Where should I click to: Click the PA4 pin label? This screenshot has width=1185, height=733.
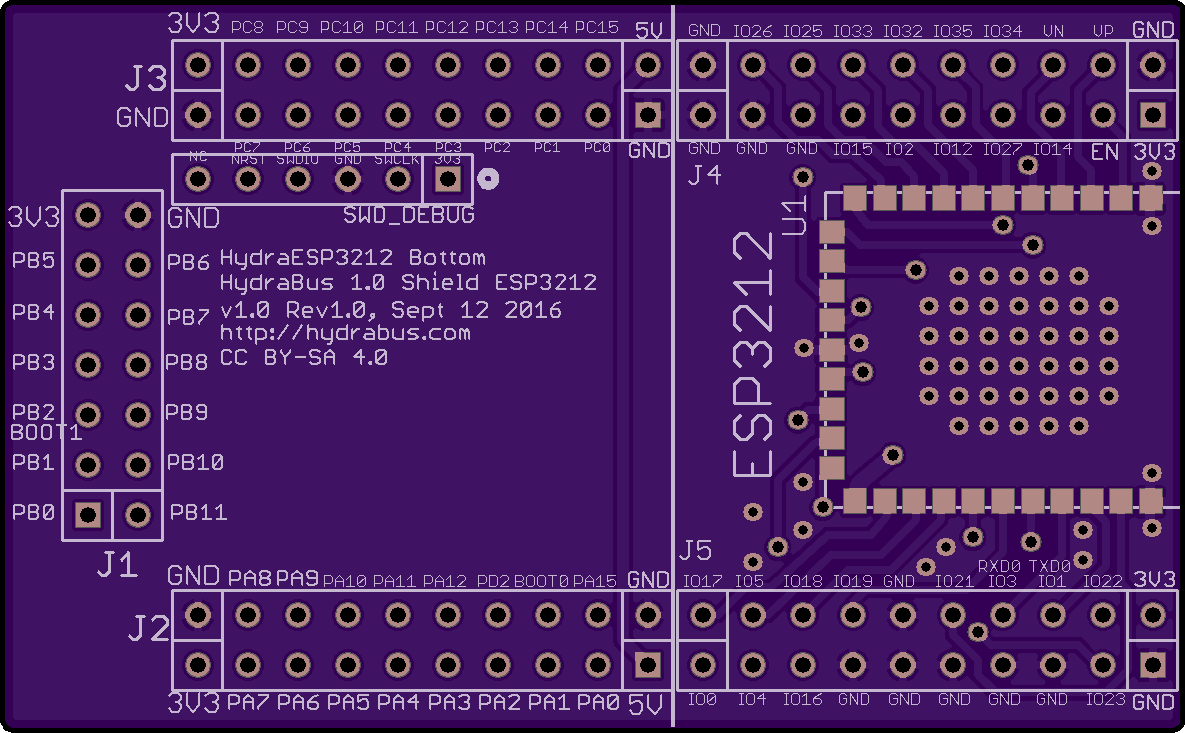(398, 703)
